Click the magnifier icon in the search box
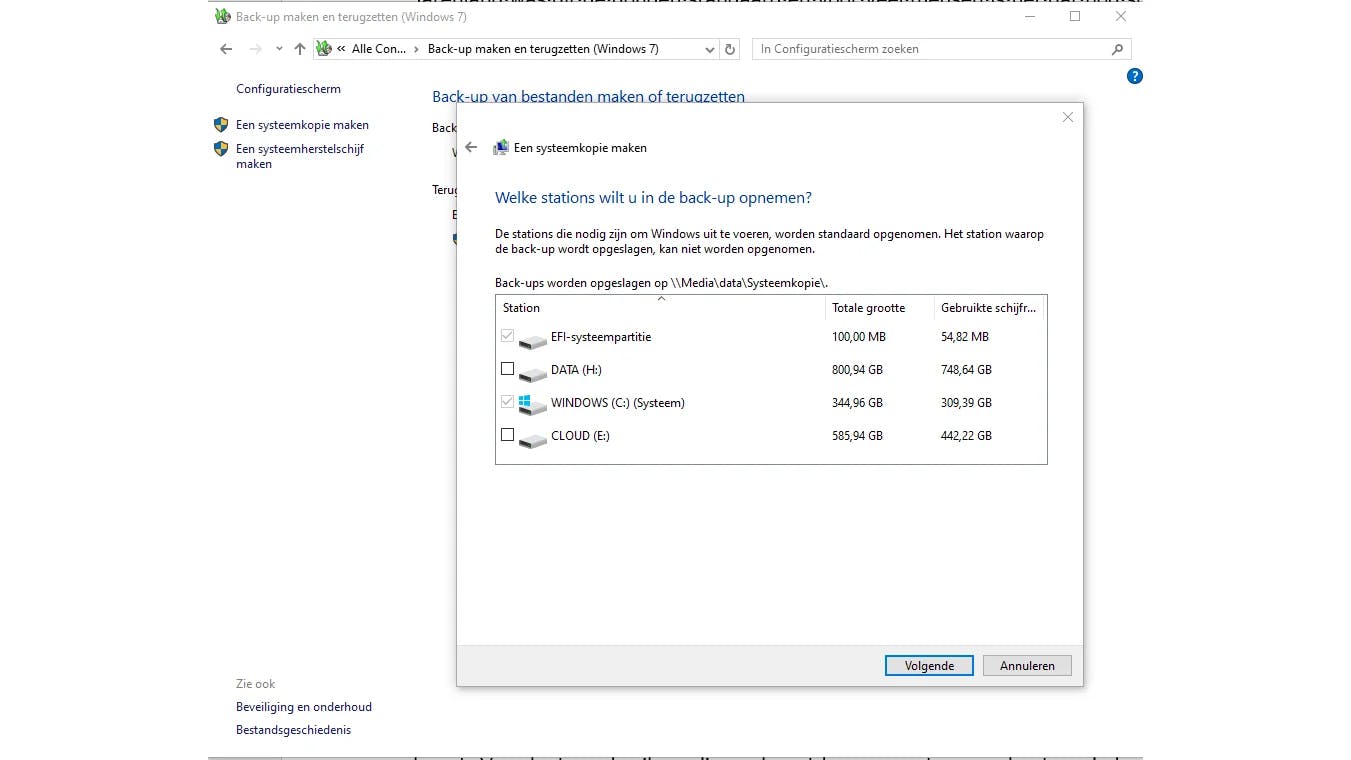The image size is (1351, 760). point(1117,49)
